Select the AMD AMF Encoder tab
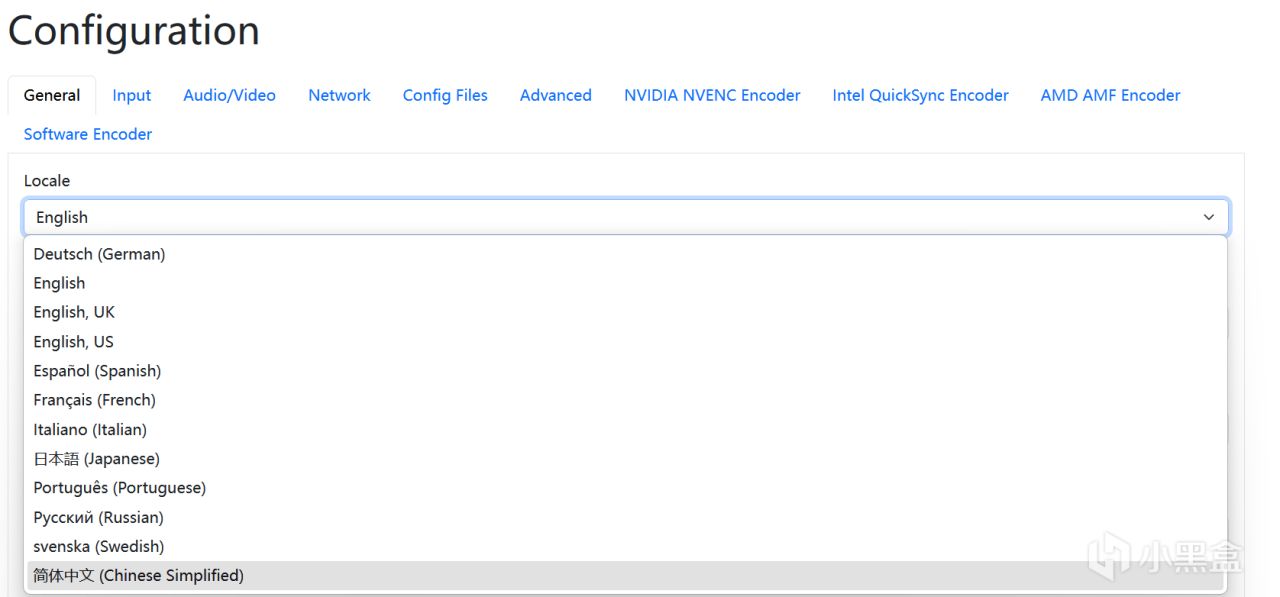Viewport: 1280px width, 597px height. [1110, 95]
